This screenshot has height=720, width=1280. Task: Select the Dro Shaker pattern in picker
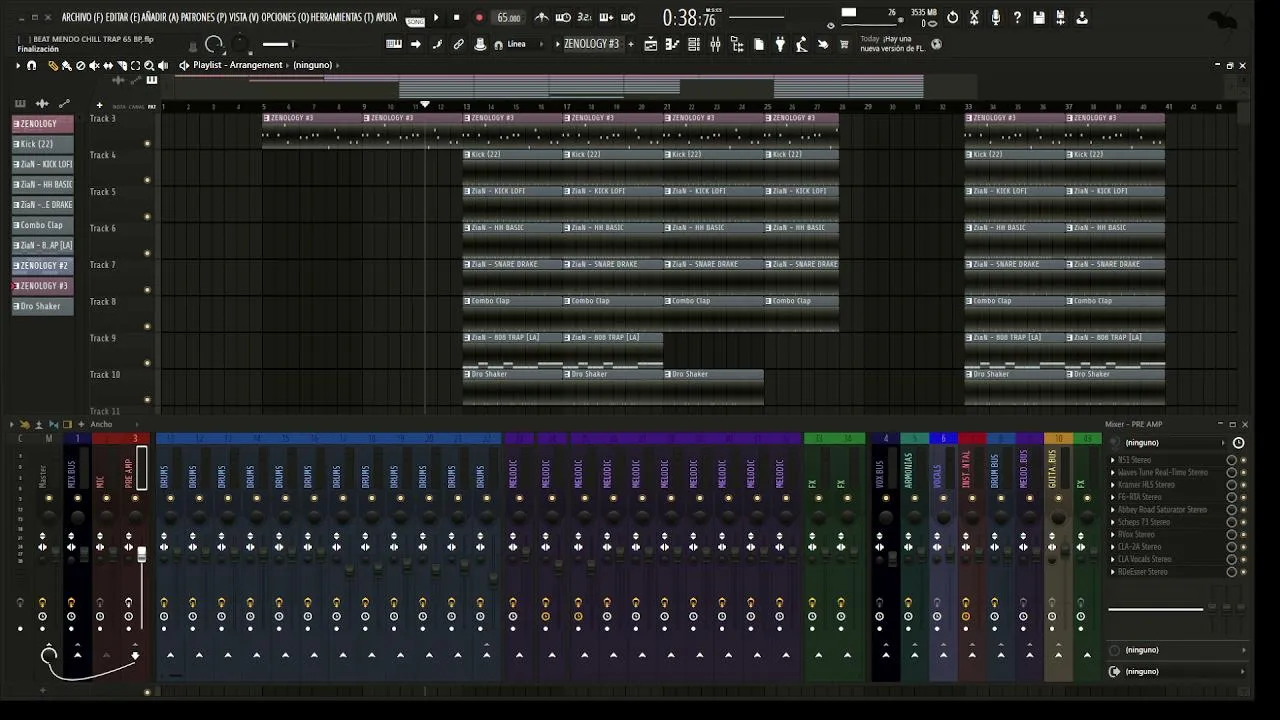[42, 306]
